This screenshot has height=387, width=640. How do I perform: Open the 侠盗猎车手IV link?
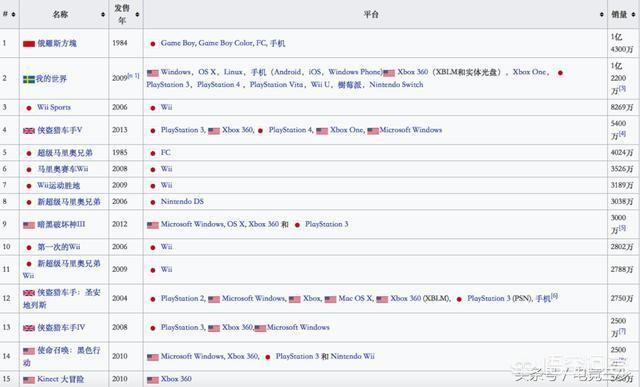61,327
